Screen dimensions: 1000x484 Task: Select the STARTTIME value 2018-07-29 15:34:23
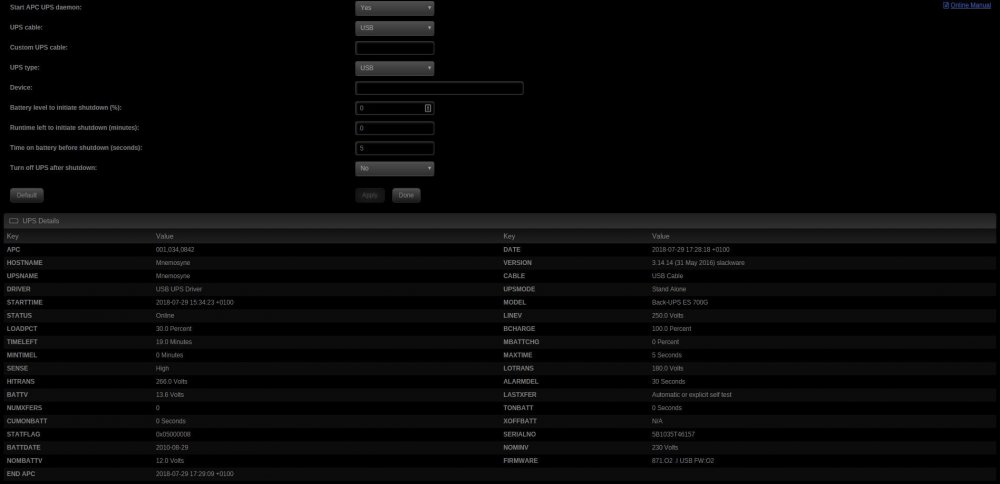[195, 302]
